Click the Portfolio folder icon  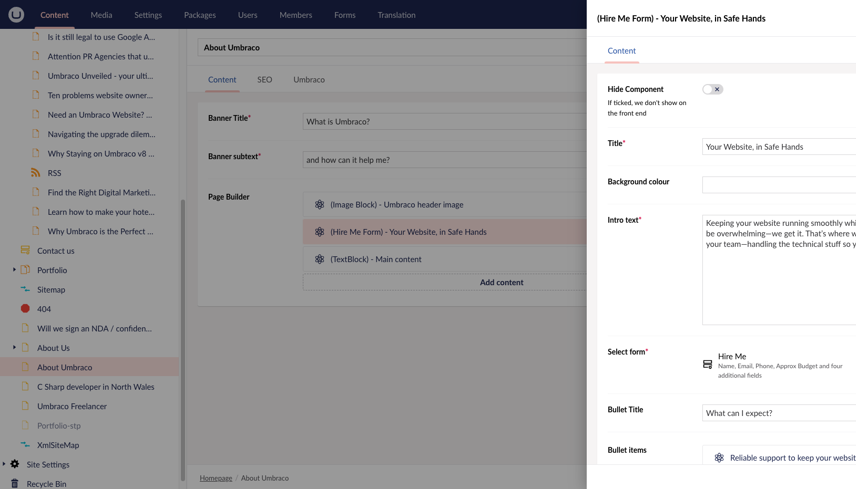(25, 270)
